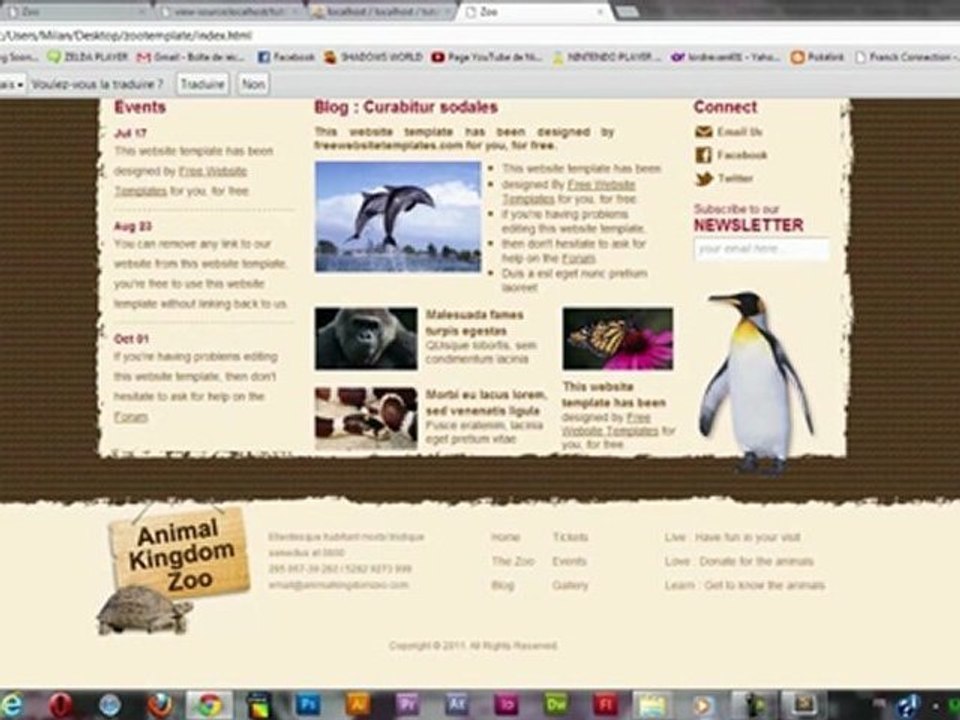Open the SHADOWS WORLD bookmark

click(373, 57)
